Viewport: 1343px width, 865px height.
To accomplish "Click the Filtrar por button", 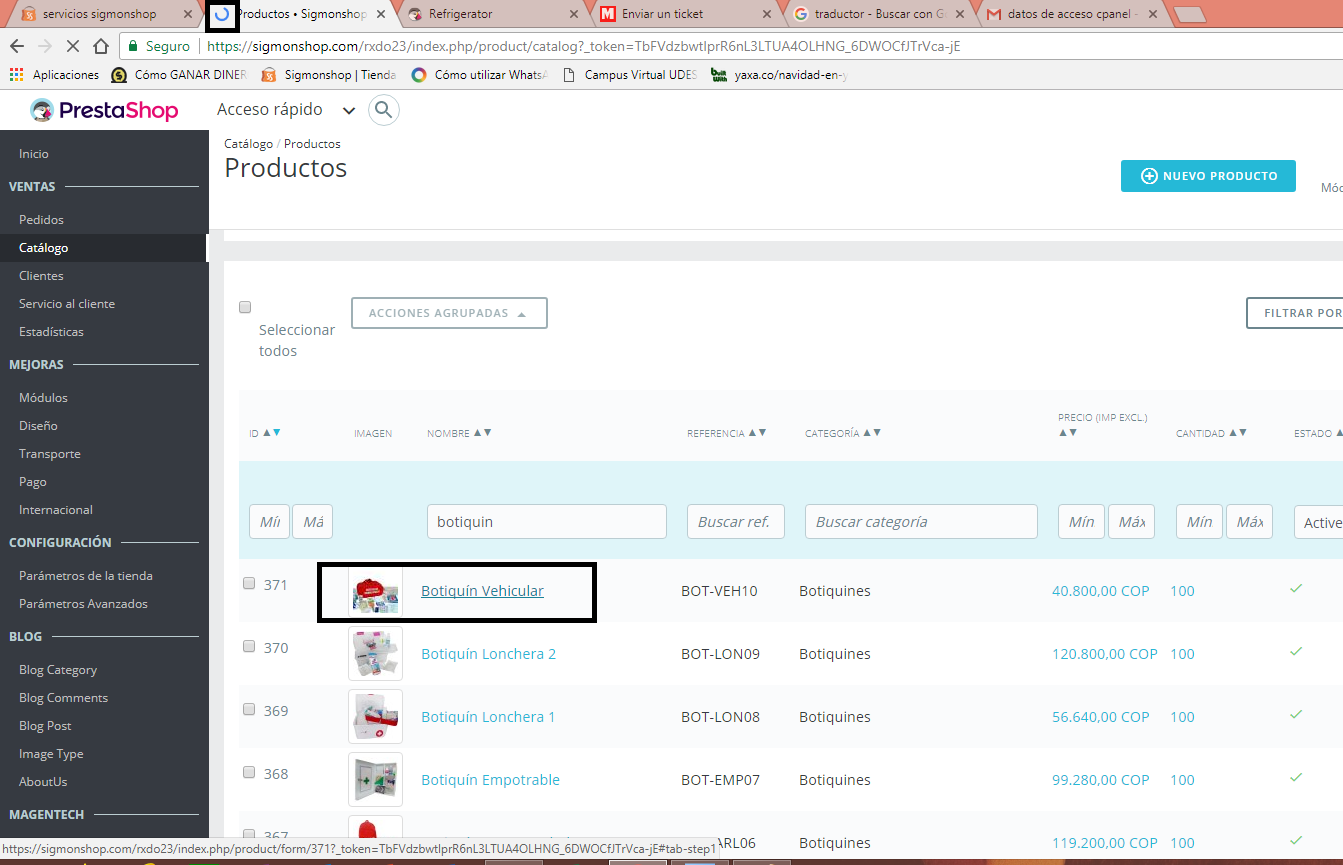I will pos(1295,313).
